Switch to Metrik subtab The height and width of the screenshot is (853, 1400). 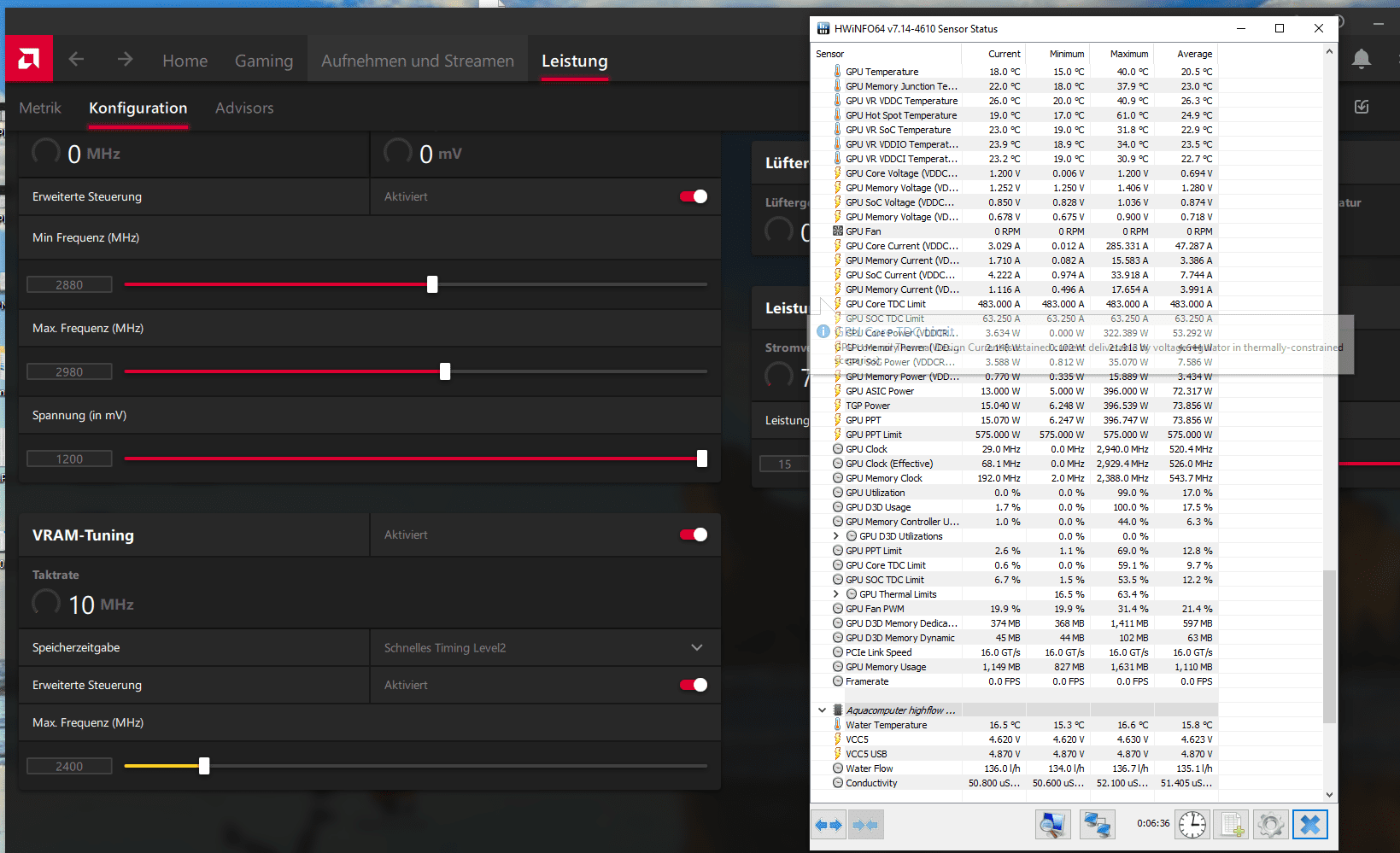click(x=40, y=108)
